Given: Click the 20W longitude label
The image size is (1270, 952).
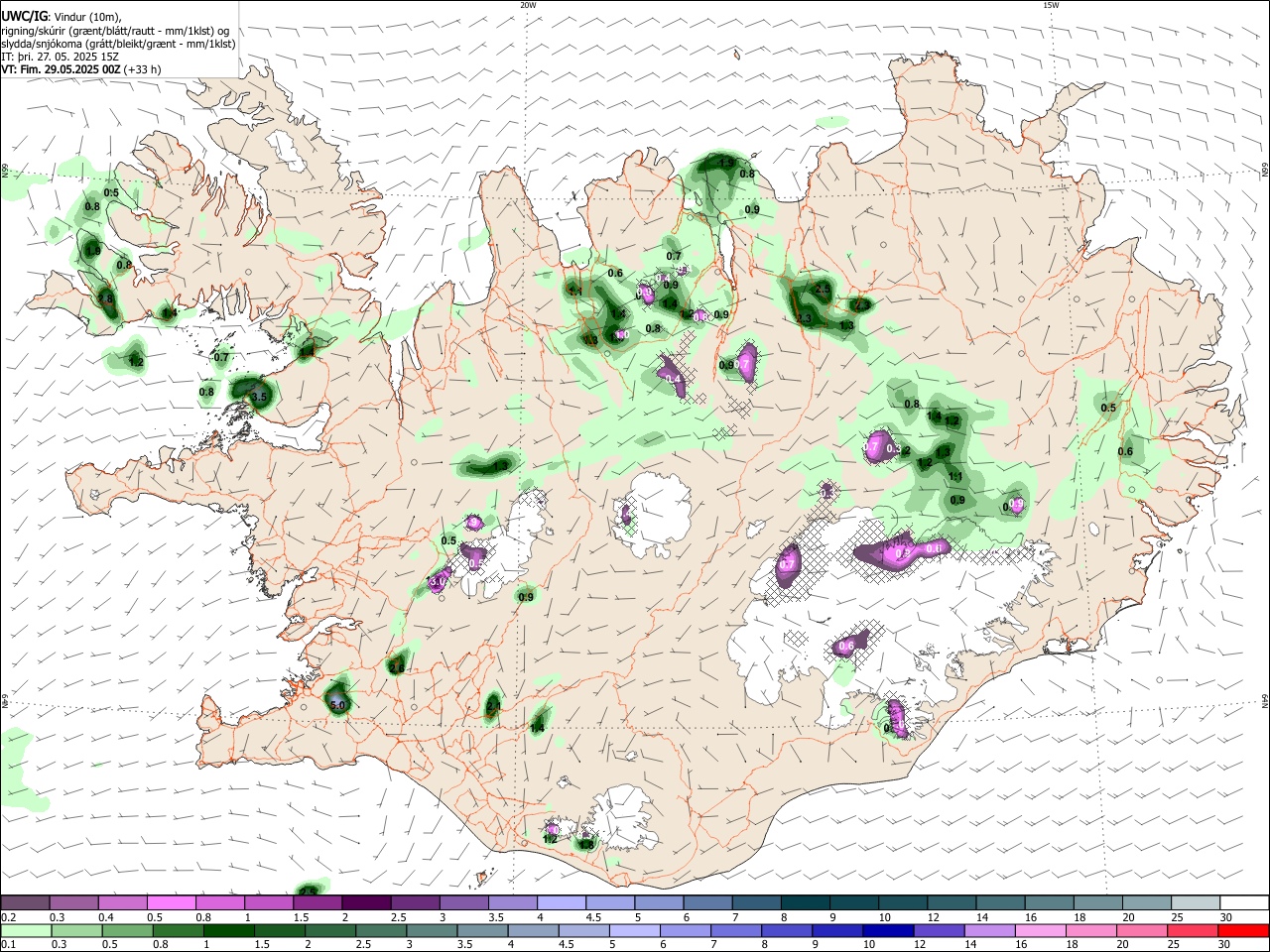Looking at the screenshot, I should tap(528, 5).
